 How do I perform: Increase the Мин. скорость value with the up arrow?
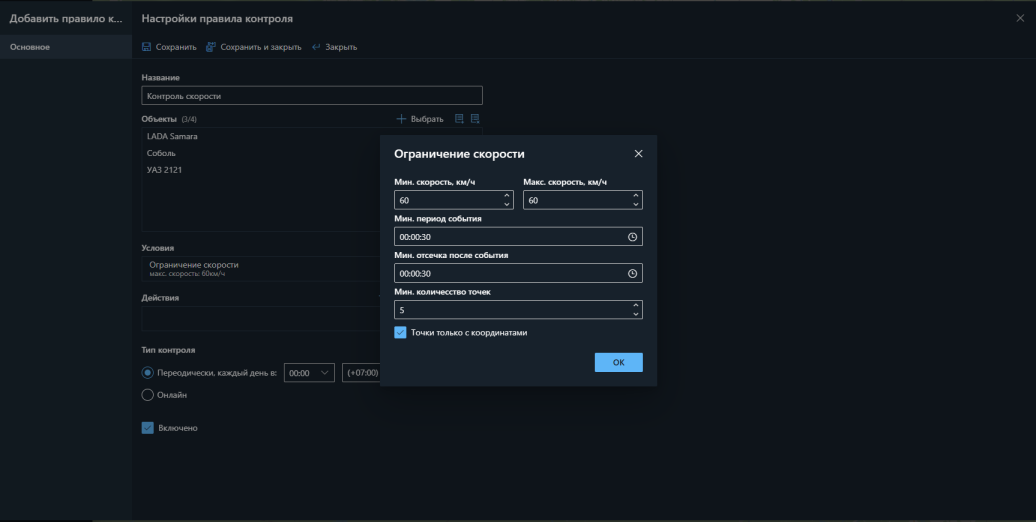click(507, 196)
